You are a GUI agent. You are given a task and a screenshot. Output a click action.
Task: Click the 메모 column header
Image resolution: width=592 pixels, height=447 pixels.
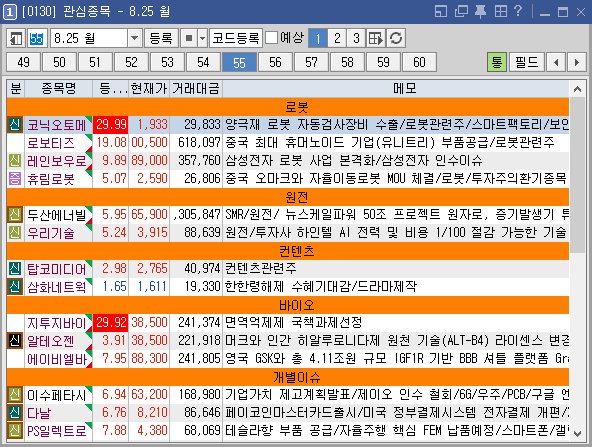pos(396,89)
